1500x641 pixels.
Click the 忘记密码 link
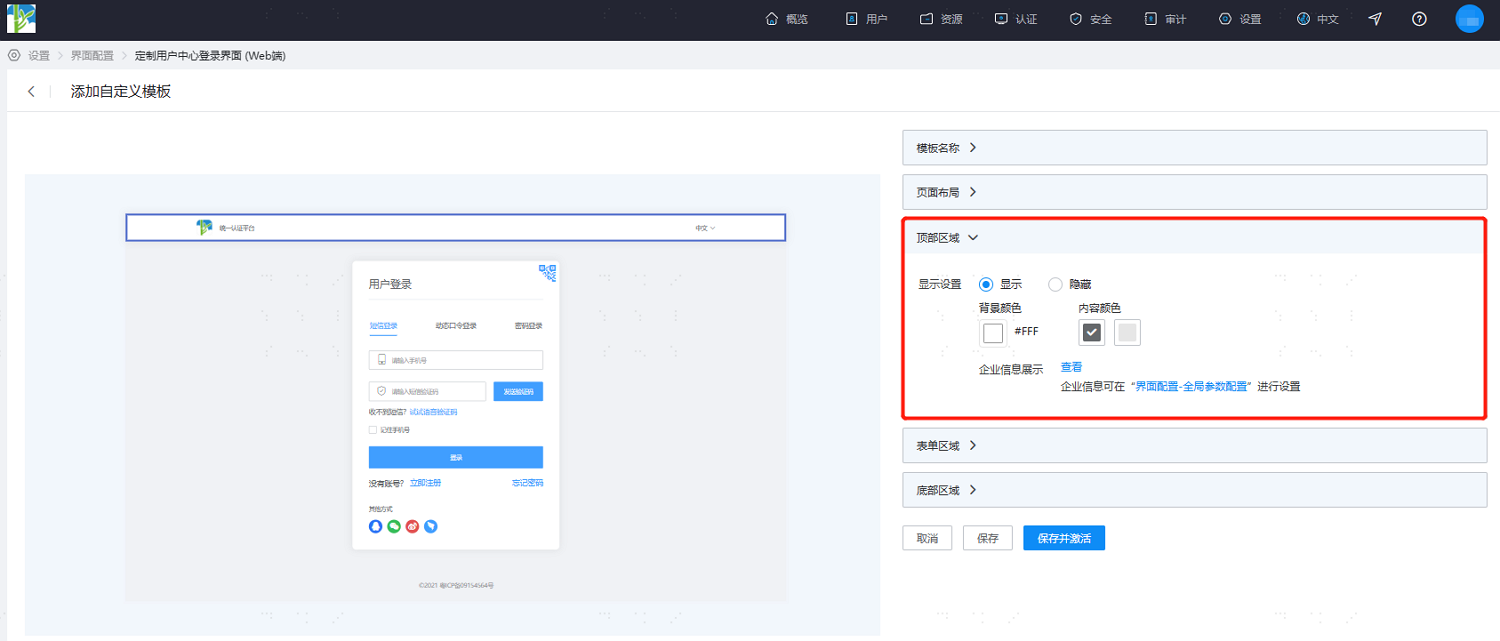pos(527,483)
